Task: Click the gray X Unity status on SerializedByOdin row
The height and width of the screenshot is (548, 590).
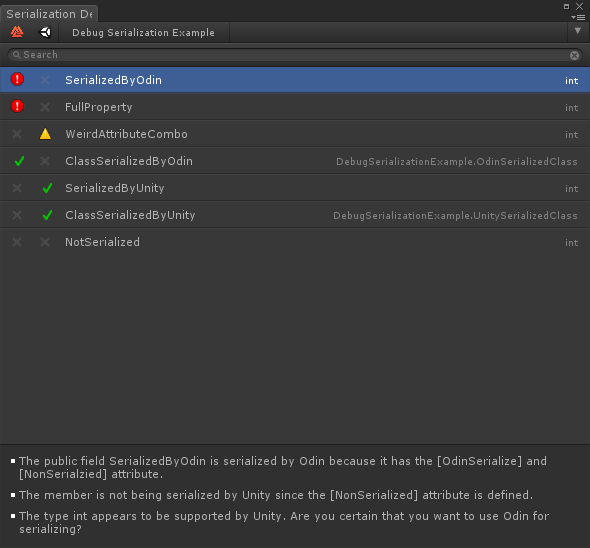Action: click(45, 80)
